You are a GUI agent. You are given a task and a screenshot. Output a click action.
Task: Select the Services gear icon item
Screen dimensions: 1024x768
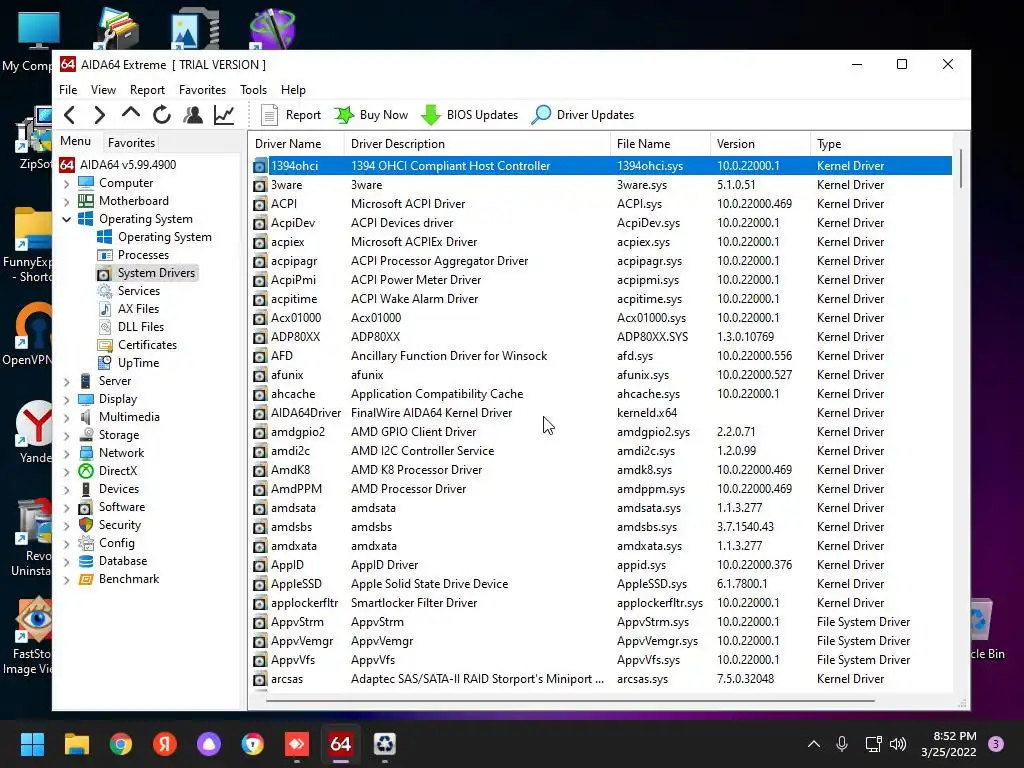point(104,291)
